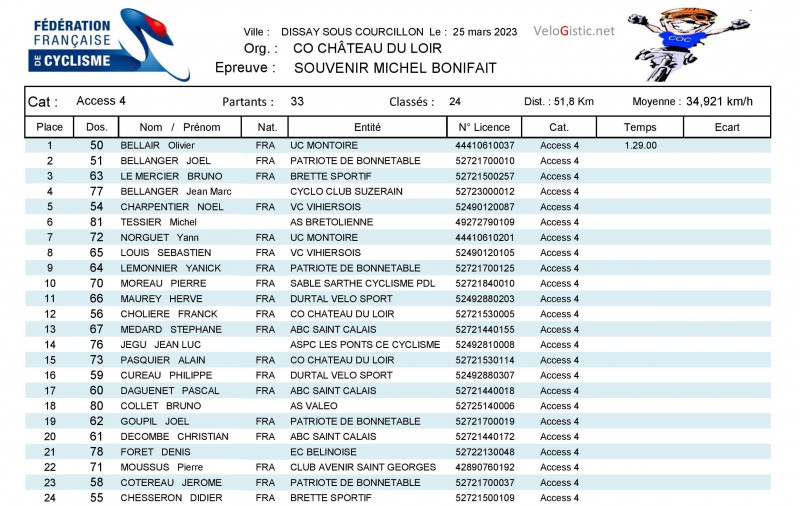Click the Temps column header
This screenshot has width=800, height=506.
click(x=640, y=127)
